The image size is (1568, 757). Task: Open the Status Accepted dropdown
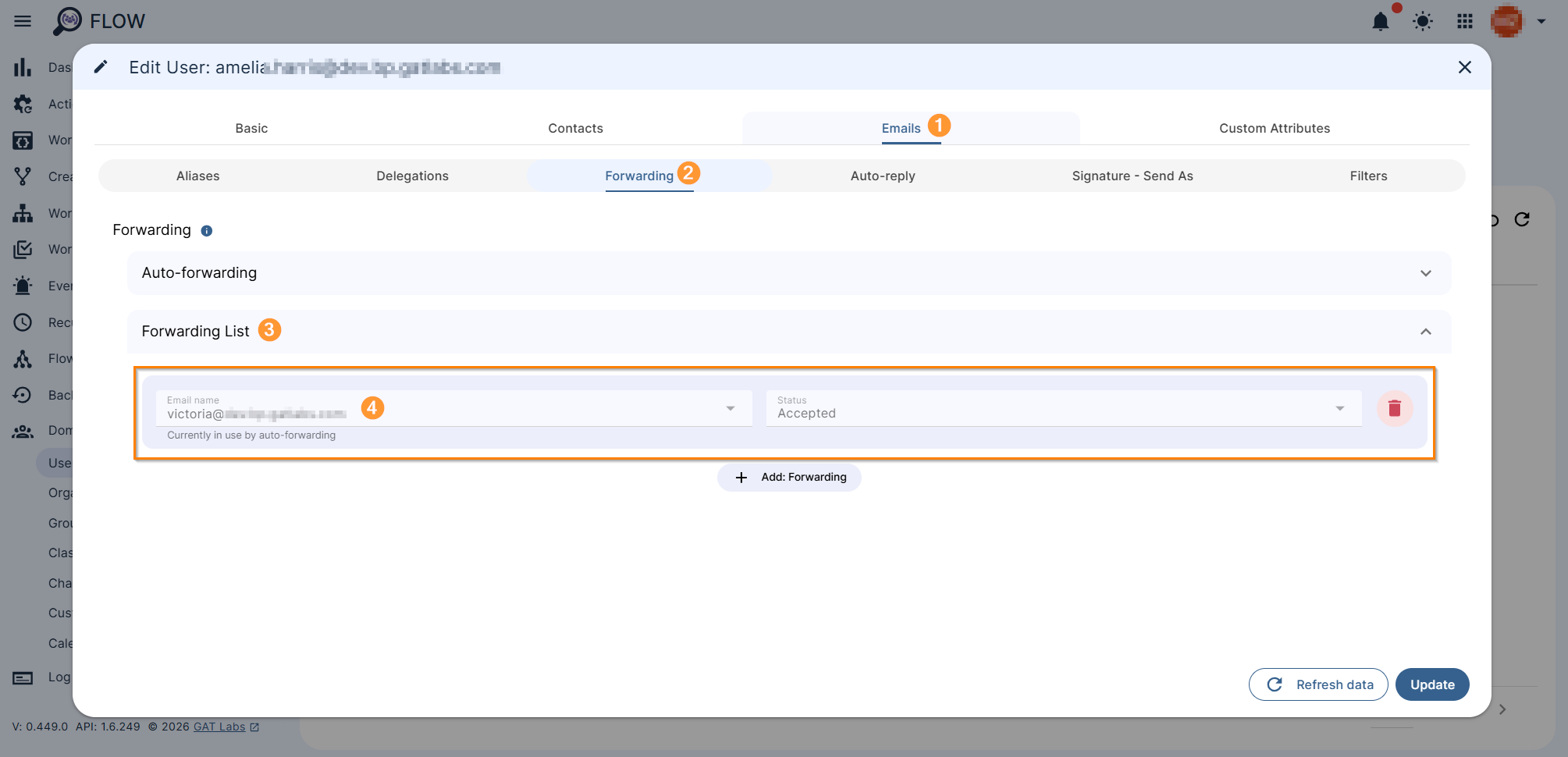(1064, 408)
